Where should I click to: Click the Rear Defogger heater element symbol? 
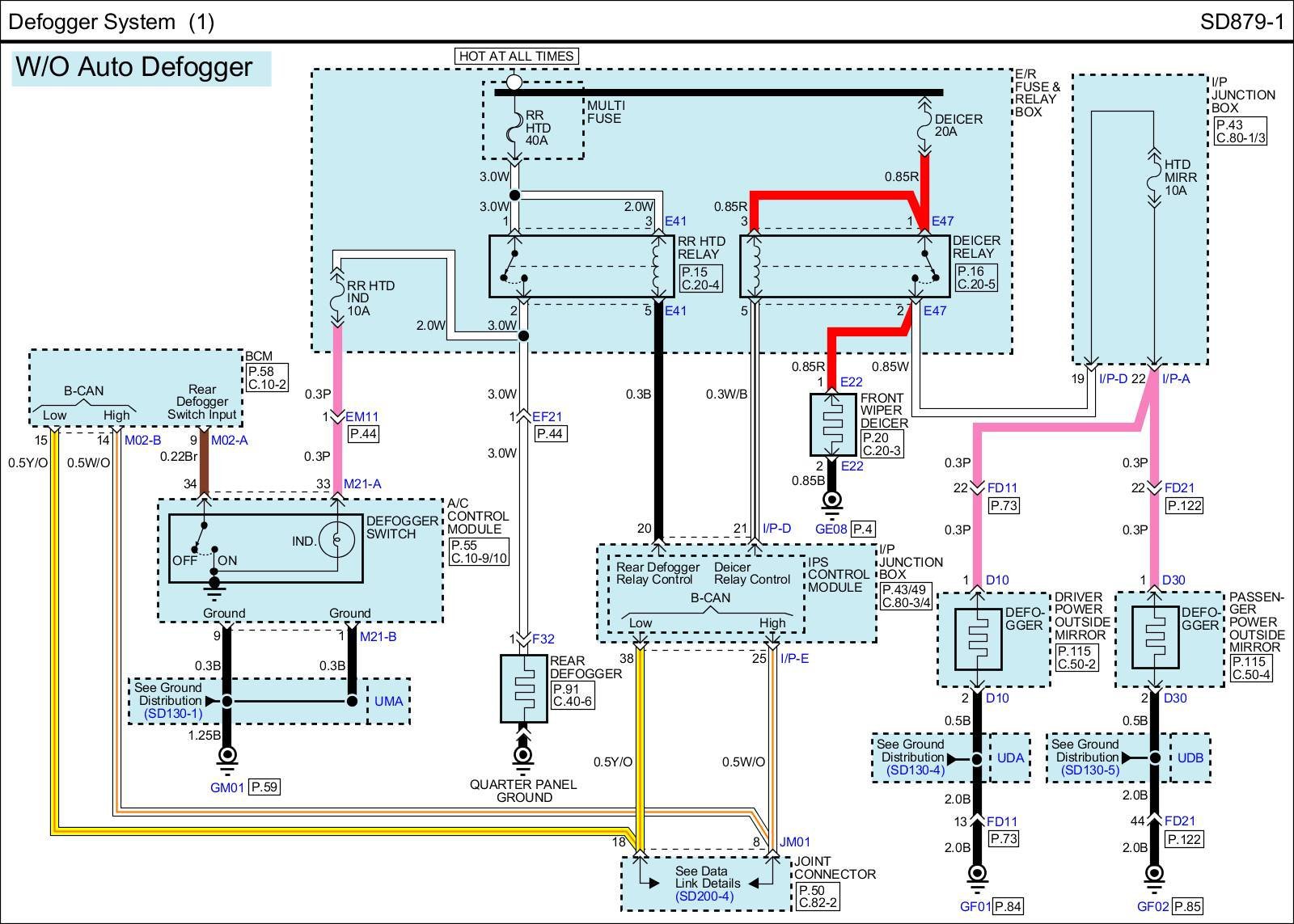click(523, 688)
